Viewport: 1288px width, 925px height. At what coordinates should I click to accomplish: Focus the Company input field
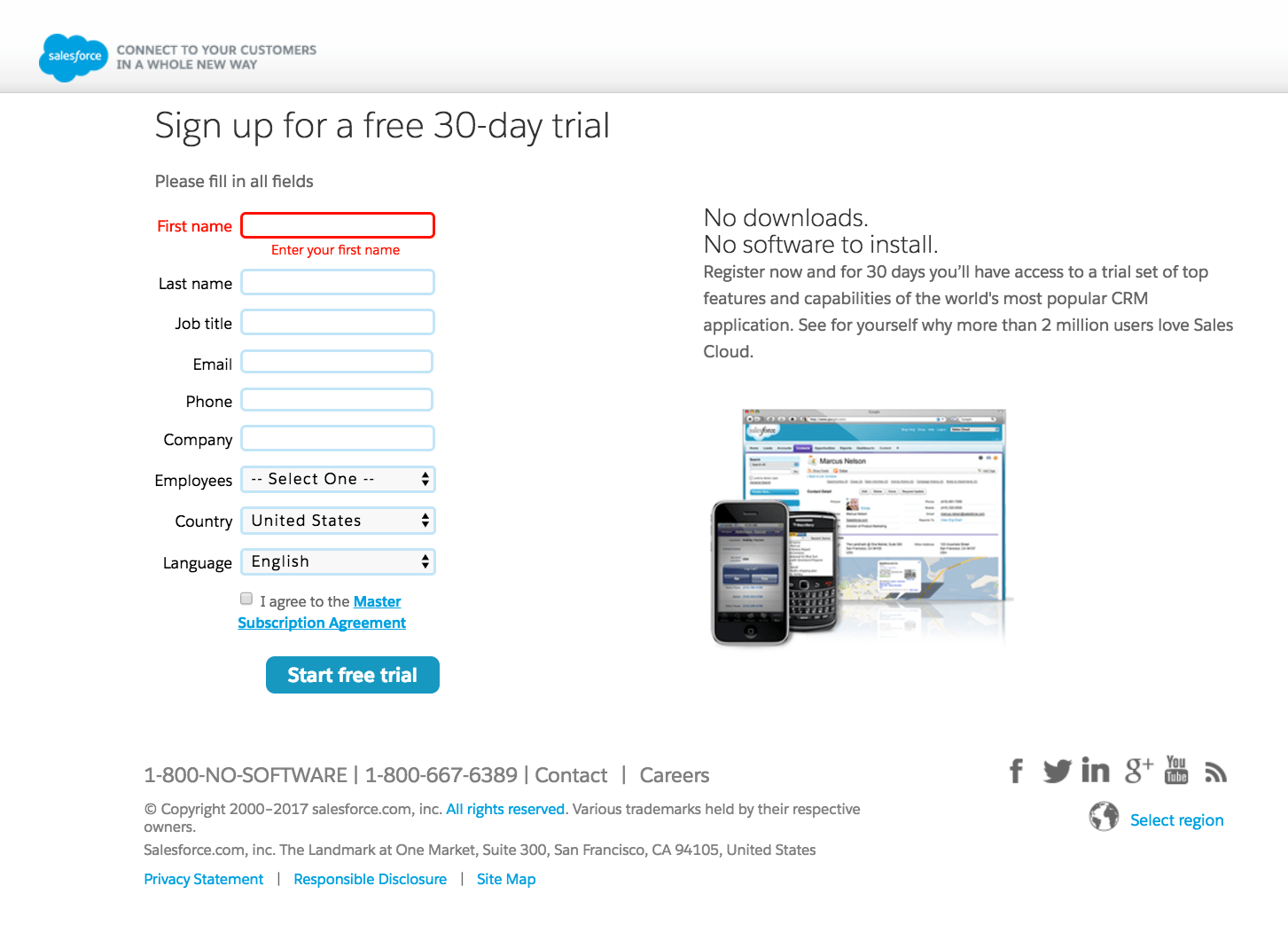[x=338, y=438]
